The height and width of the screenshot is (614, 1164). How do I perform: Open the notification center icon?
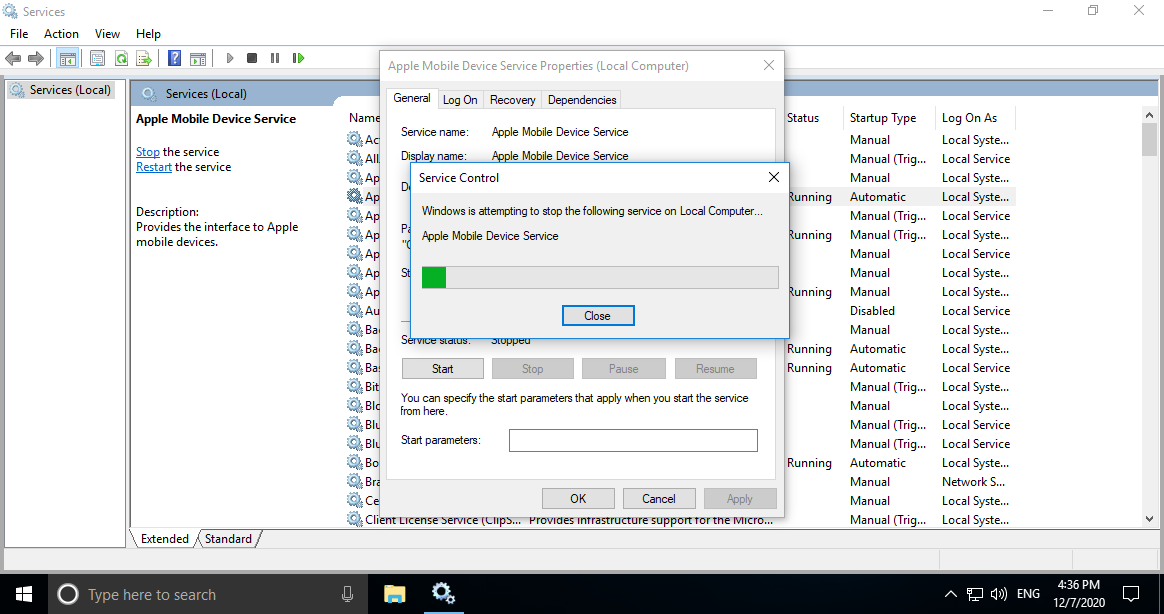coord(1131,594)
